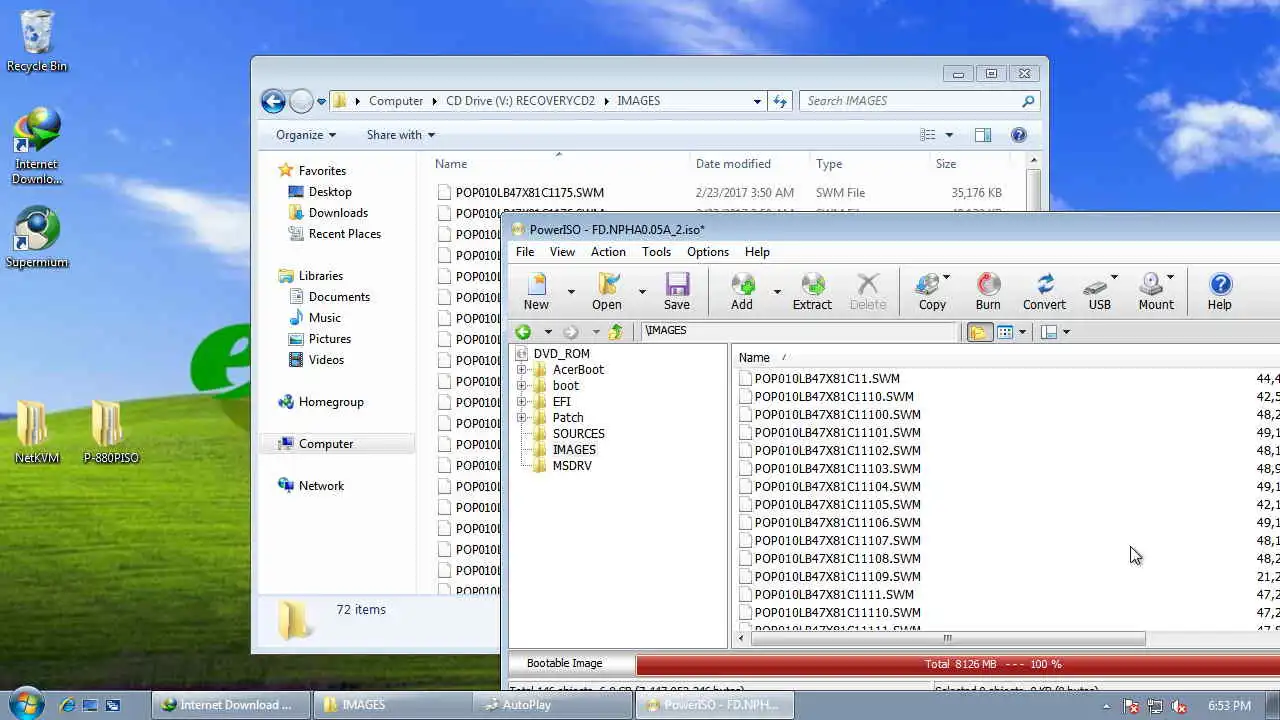Open the Help menu in PowerISO

(757, 252)
